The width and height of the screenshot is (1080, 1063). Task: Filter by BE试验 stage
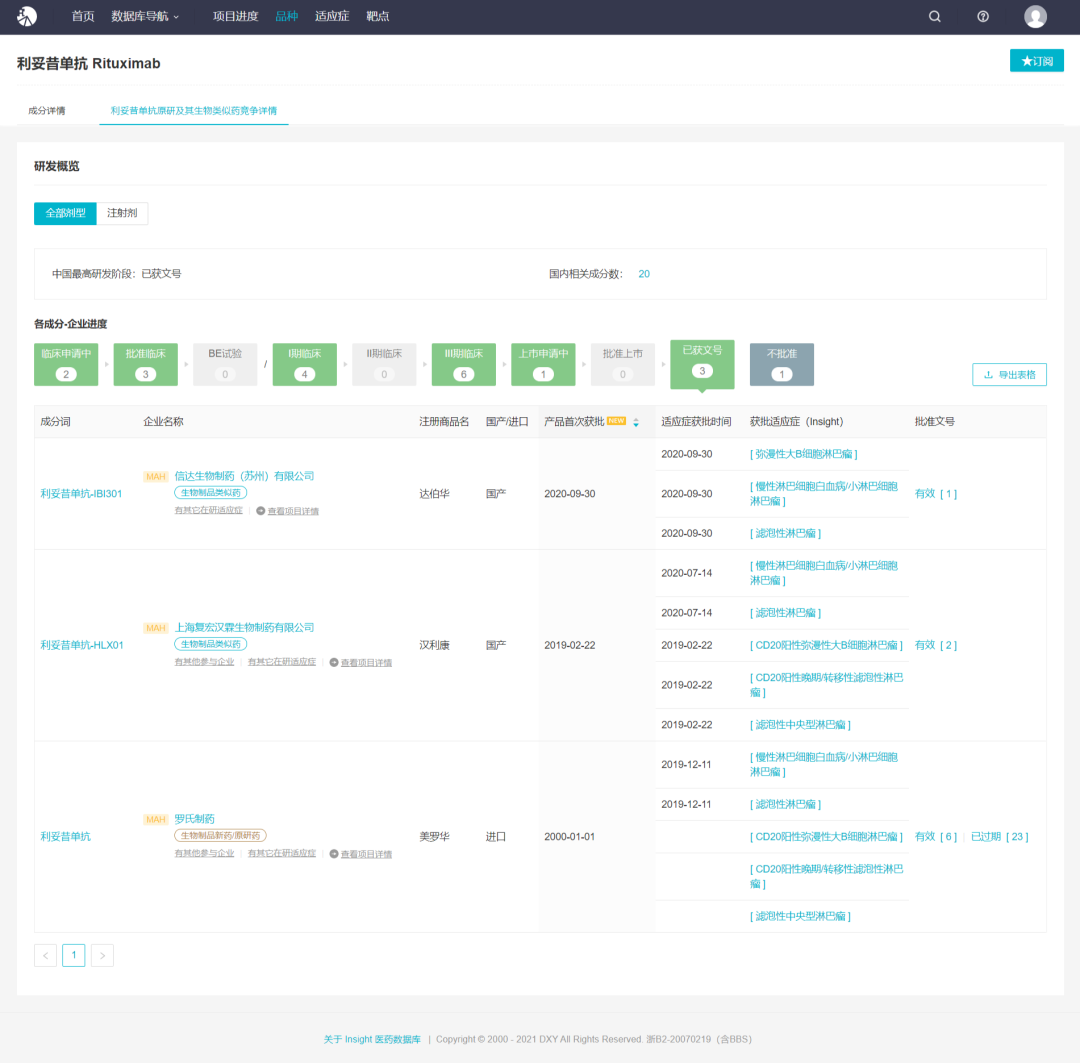click(x=225, y=364)
